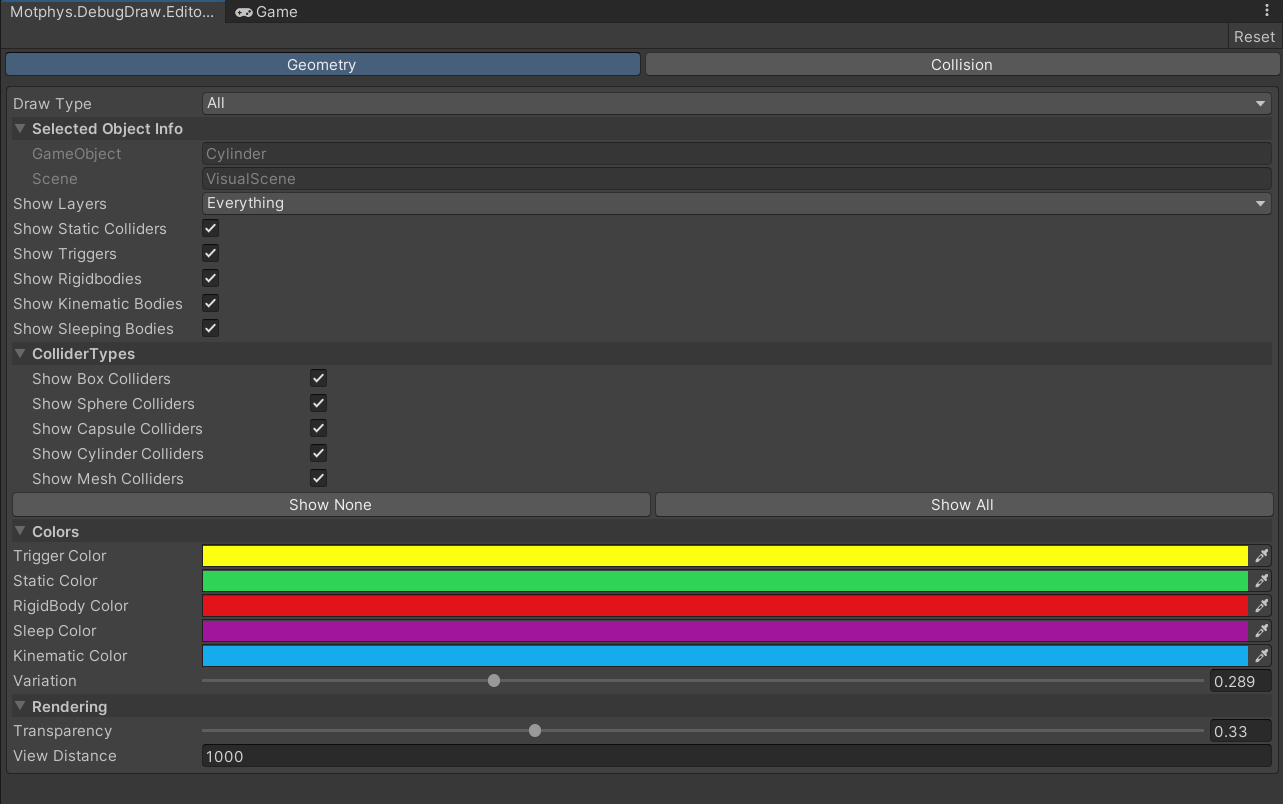Screen dimensions: 1283x804
Task: Click the Variation value field 0.289
Action: click(x=1240, y=681)
